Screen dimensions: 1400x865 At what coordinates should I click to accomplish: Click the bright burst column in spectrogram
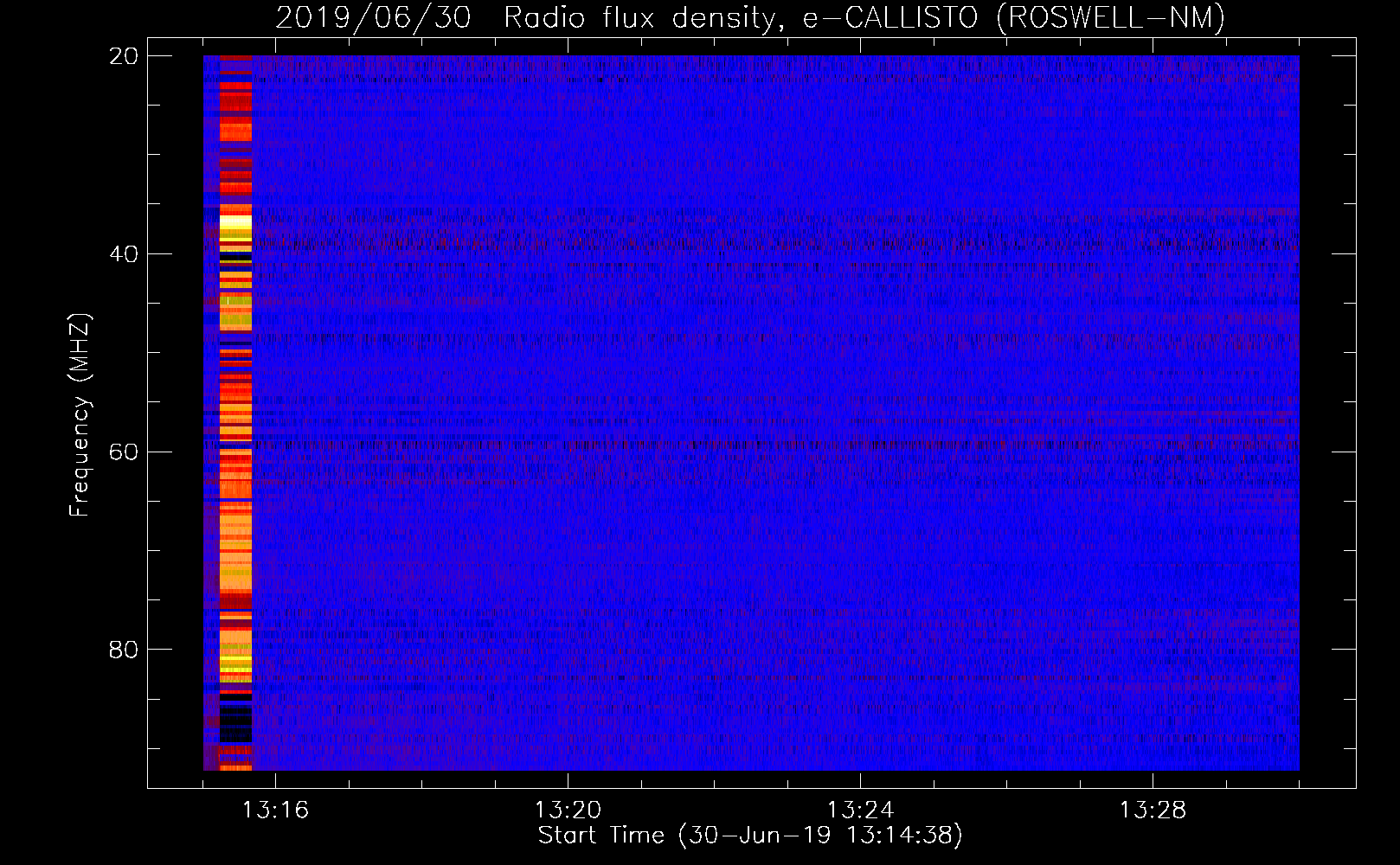(x=235, y=413)
